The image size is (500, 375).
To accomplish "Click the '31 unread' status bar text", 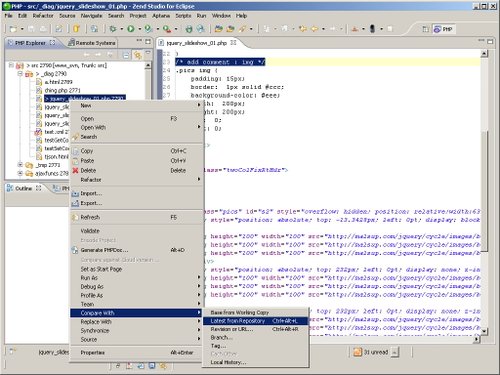I will pyautogui.click(x=376, y=352).
